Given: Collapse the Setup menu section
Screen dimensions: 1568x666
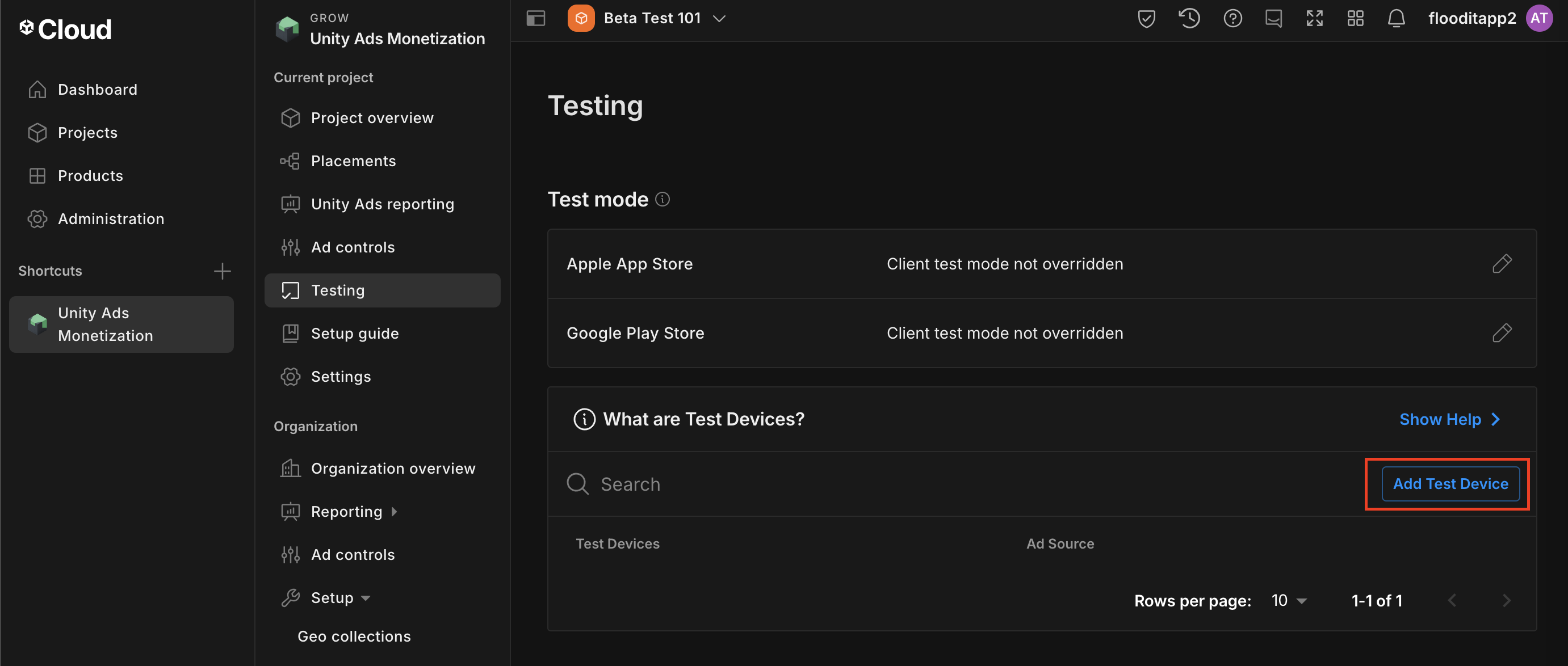Looking at the screenshot, I should click(x=365, y=598).
